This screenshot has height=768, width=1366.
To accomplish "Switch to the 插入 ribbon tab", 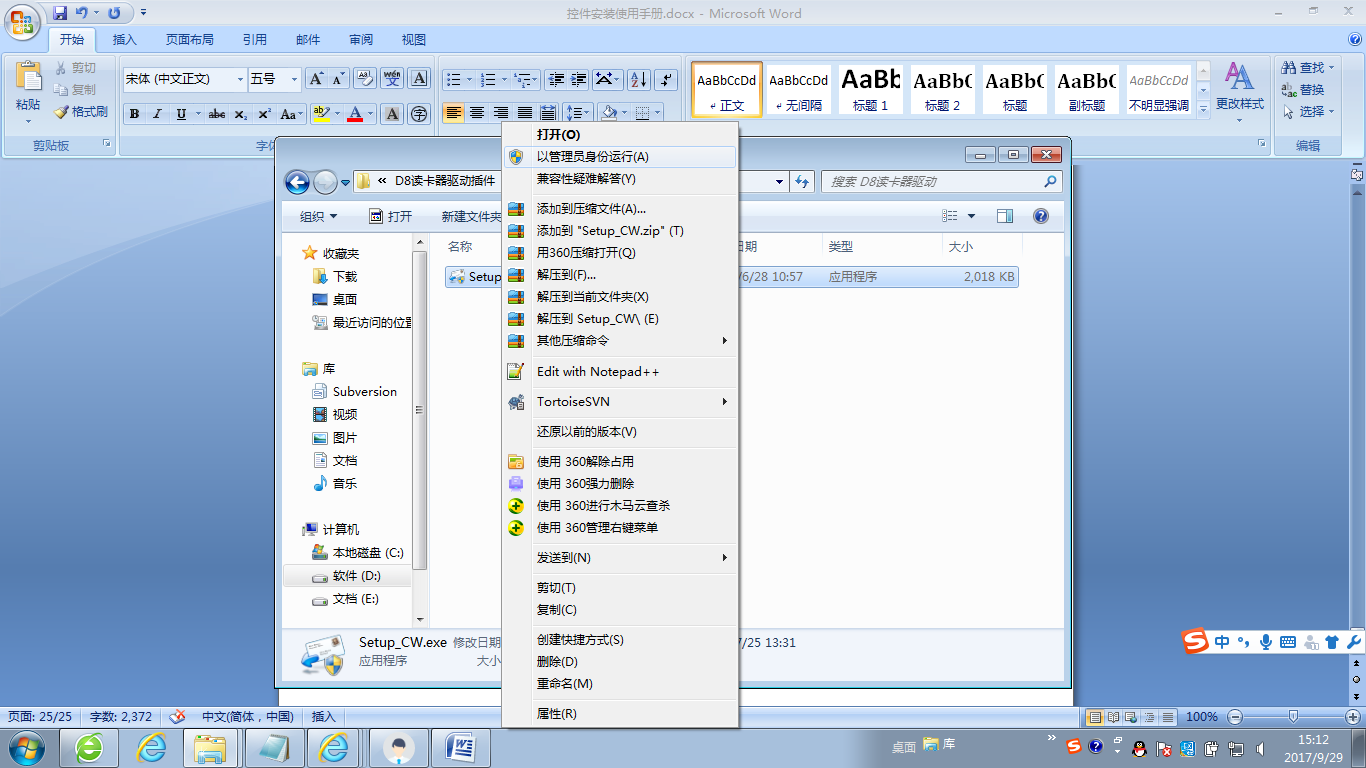I will tap(125, 40).
